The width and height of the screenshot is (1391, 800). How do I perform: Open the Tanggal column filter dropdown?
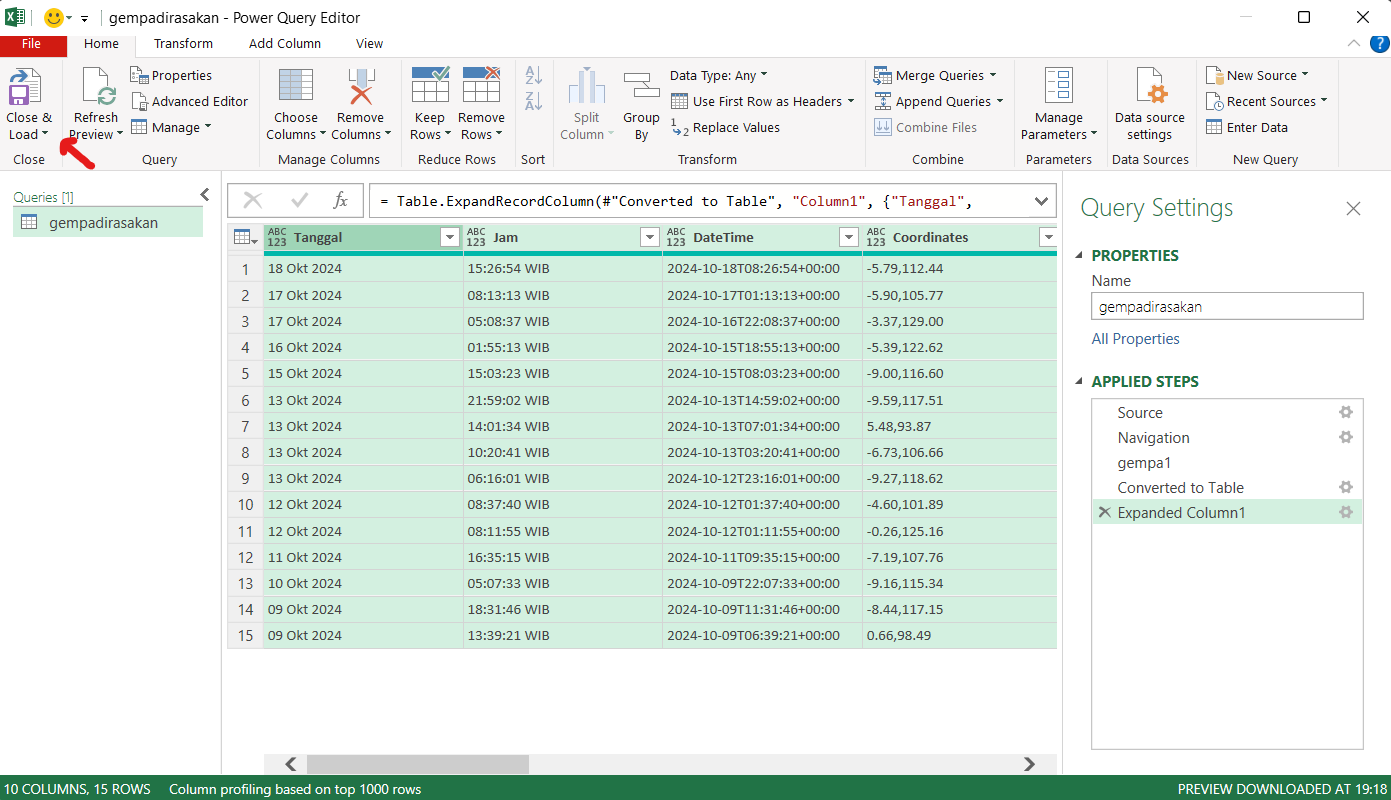tap(449, 237)
